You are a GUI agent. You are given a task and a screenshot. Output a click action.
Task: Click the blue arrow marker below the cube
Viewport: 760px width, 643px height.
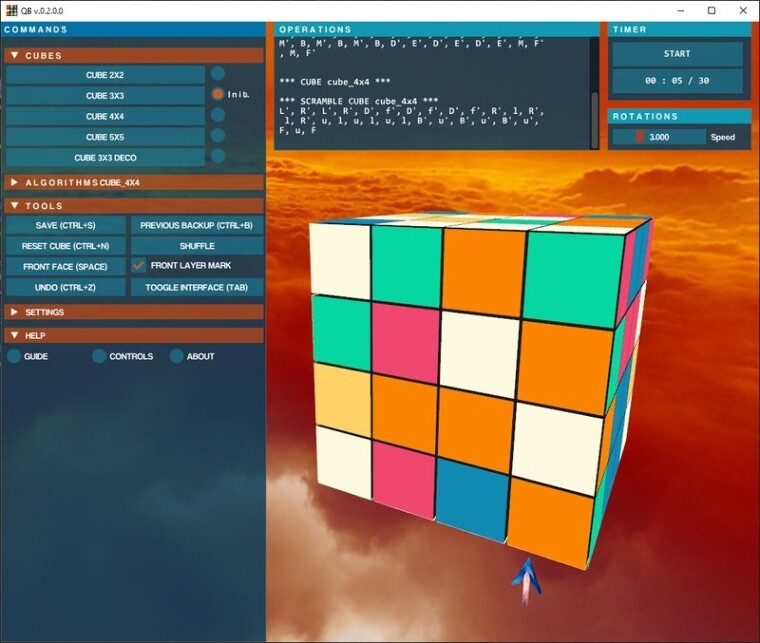(526, 580)
